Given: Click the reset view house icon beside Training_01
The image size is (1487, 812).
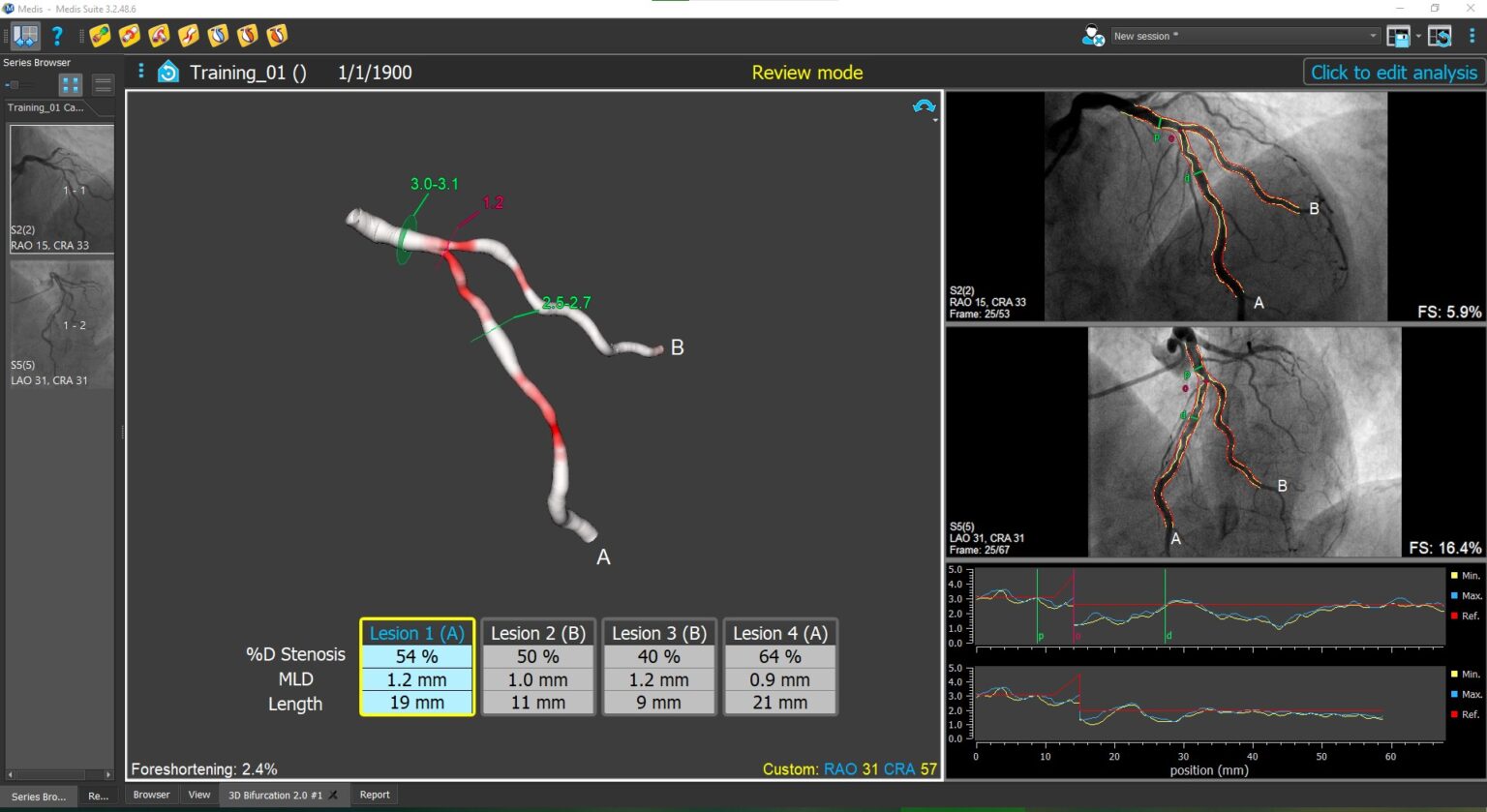Looking at the screenshot, I should pos(168,73).
